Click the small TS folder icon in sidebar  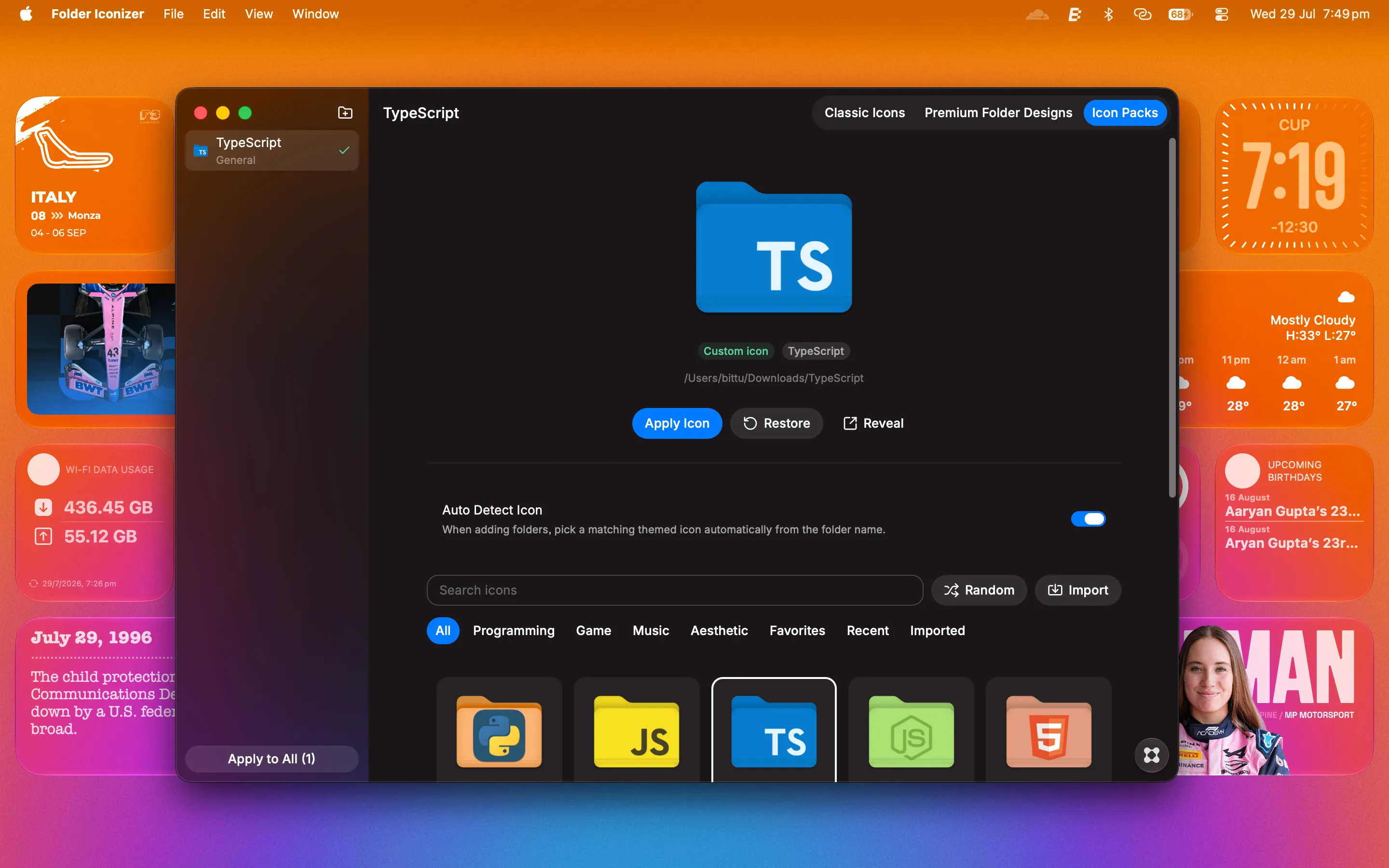coord(201,151)
